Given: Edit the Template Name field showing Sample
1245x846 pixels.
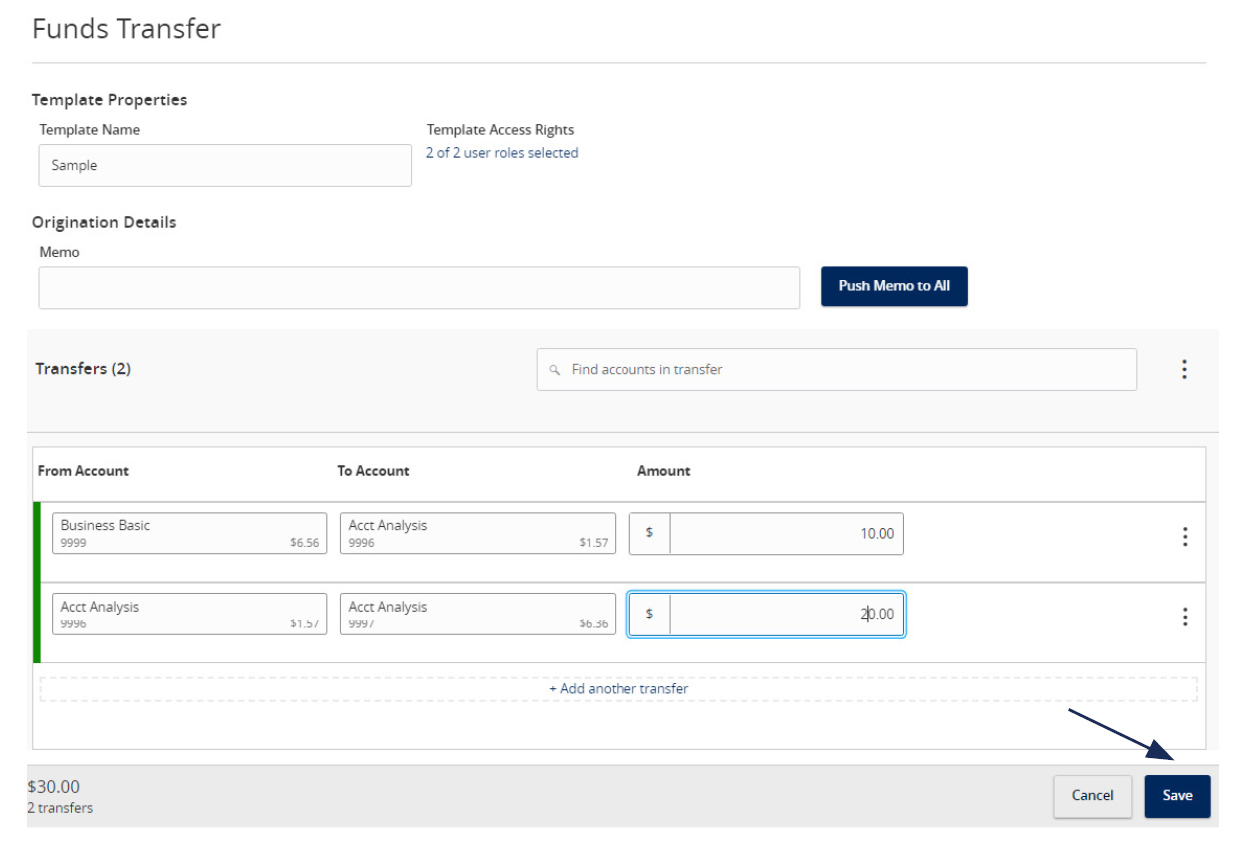Looking at the screenshot, I should 224,165.
